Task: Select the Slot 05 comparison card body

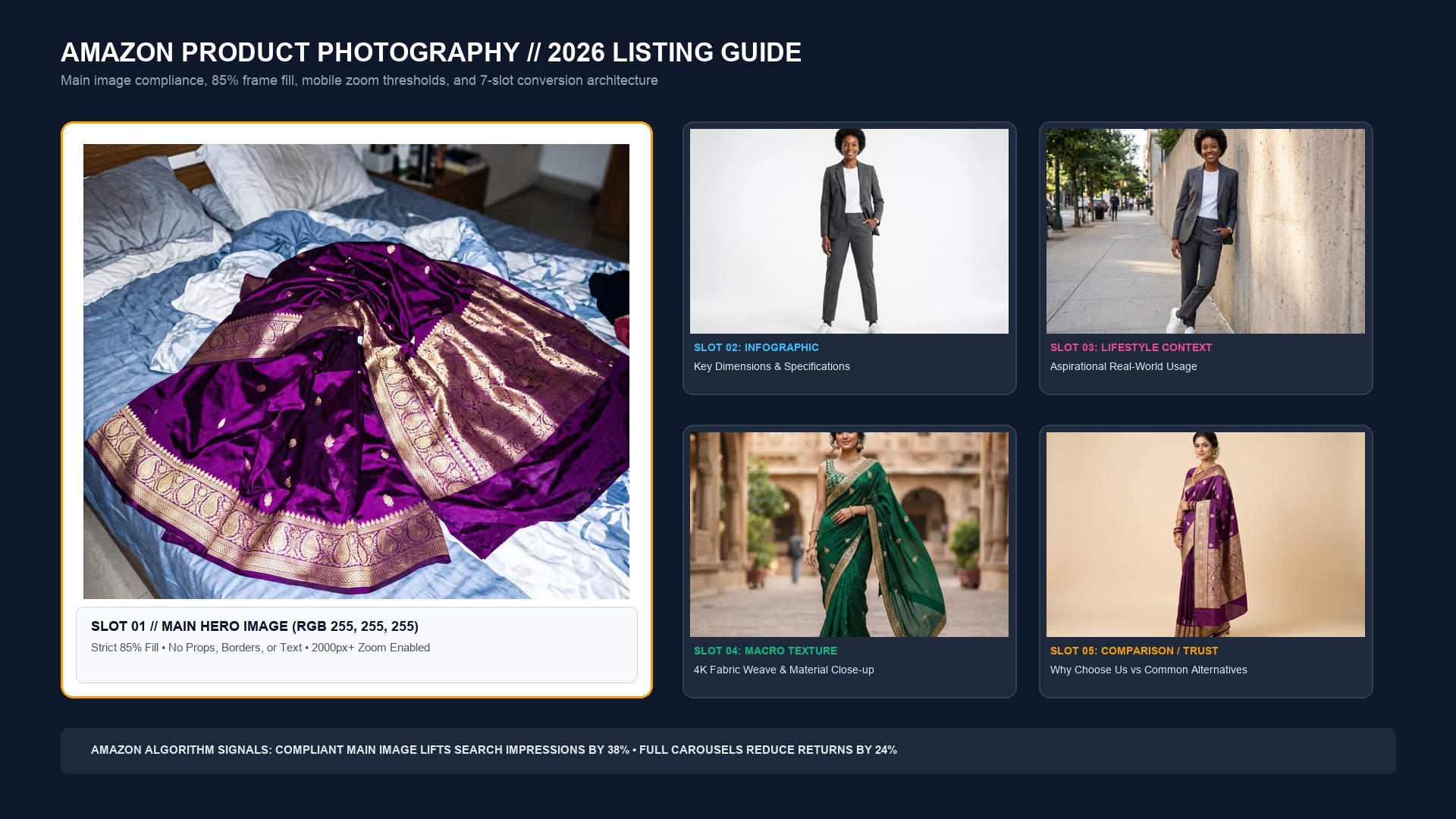Action: tap(1206, 561)
